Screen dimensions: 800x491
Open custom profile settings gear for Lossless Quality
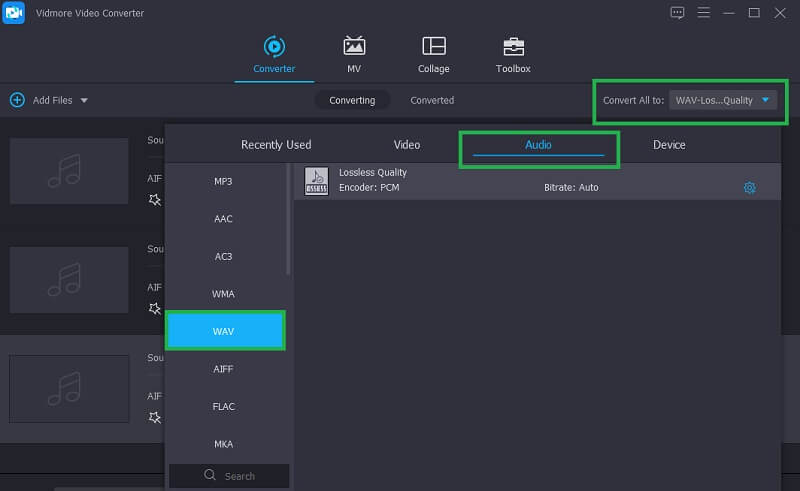749,188
